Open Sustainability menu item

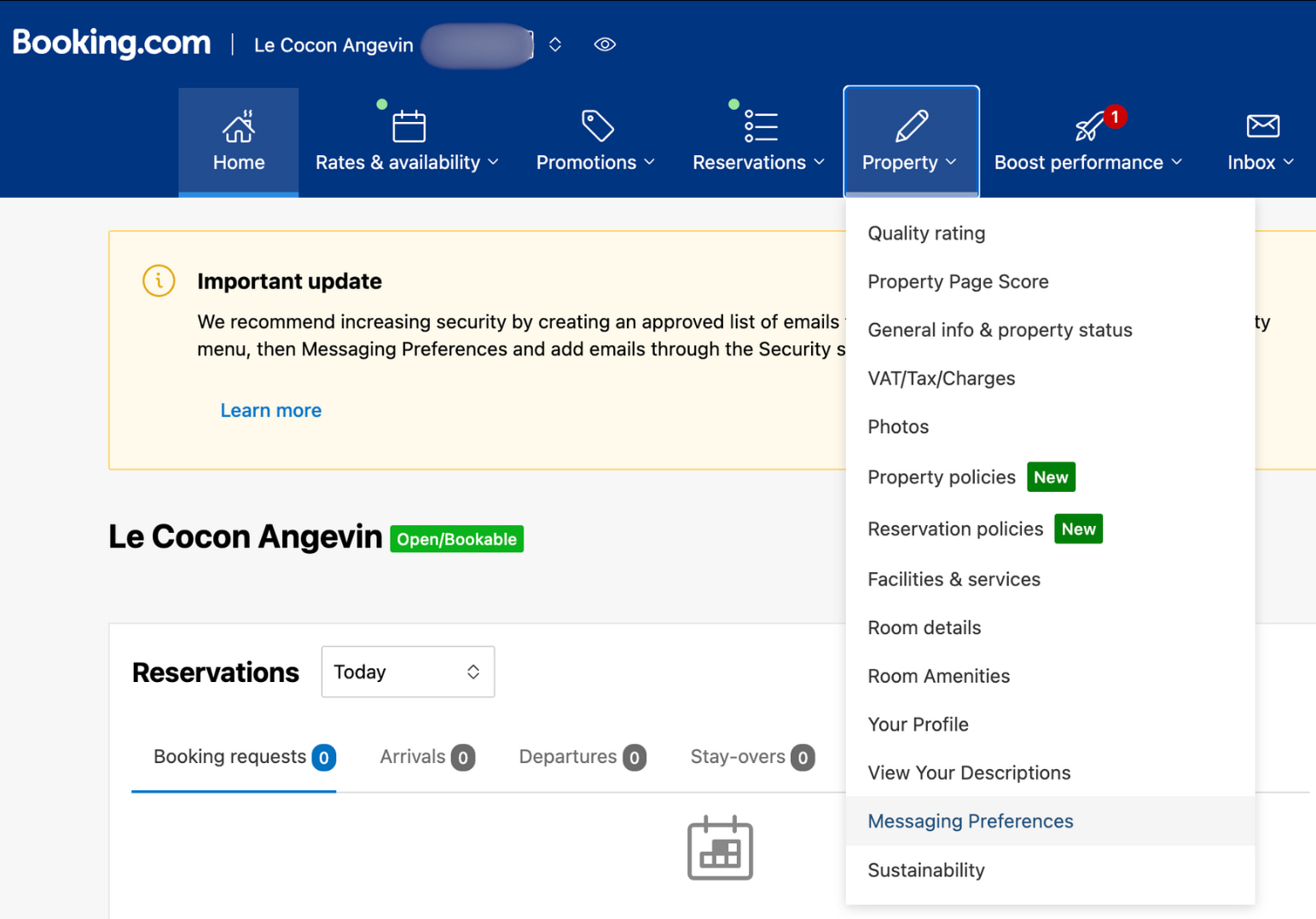pos(1050,870)
